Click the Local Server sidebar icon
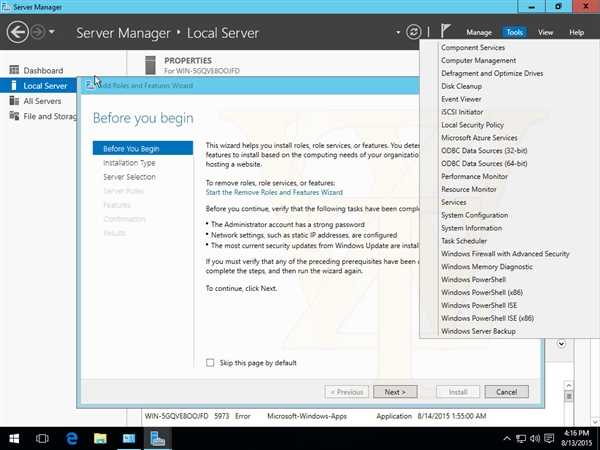600x450 pixels. [14, 85]
